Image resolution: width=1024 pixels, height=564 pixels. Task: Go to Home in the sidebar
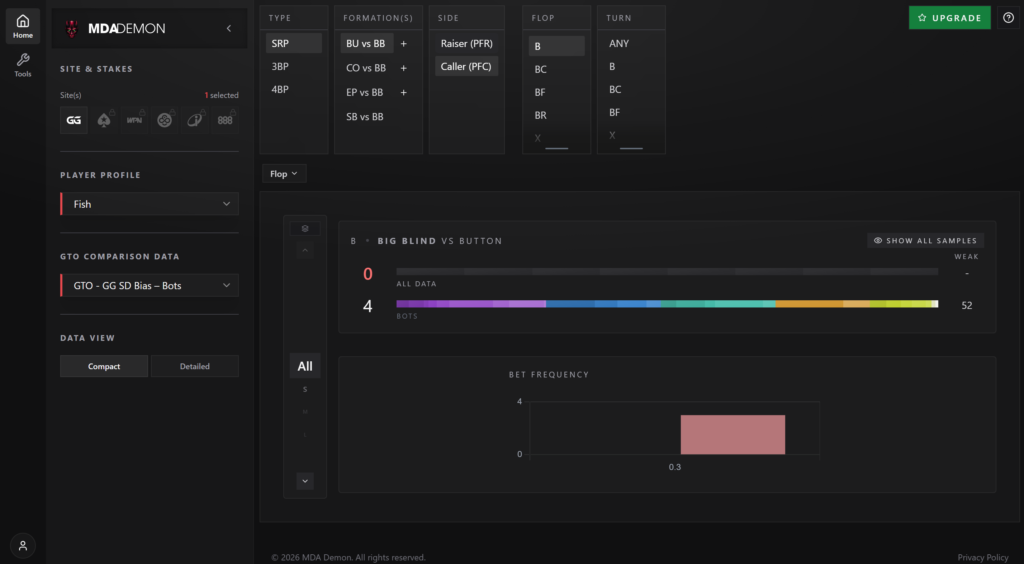(x=23, y=26)
